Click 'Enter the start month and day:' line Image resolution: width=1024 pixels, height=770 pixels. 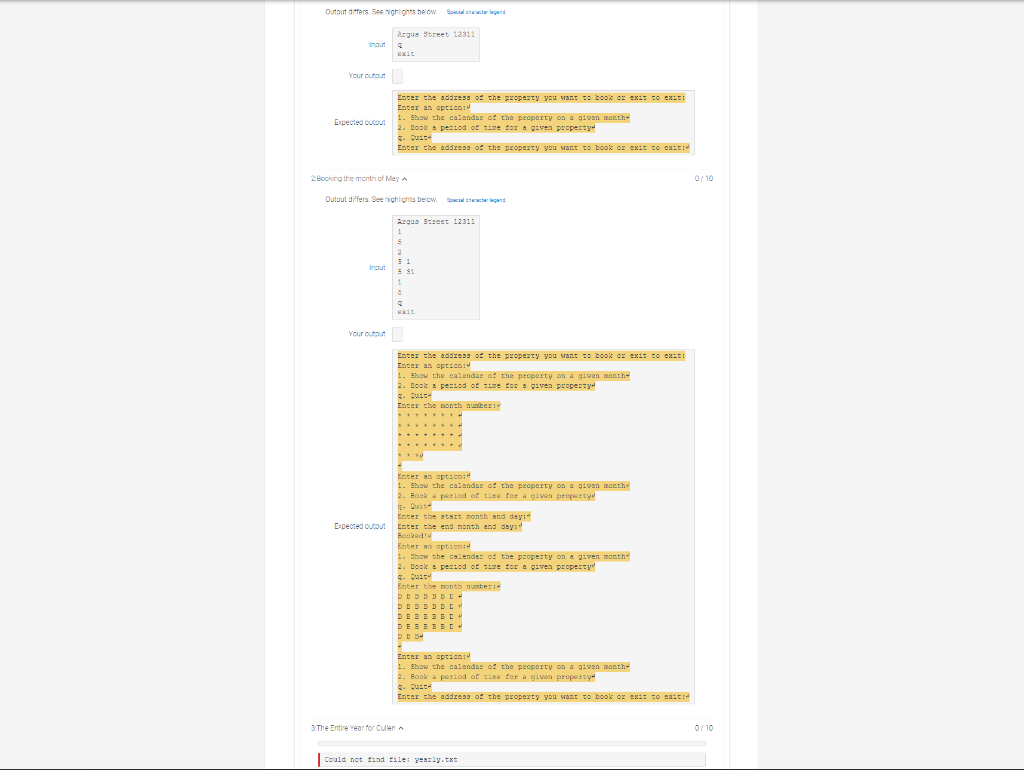[464, 517]
